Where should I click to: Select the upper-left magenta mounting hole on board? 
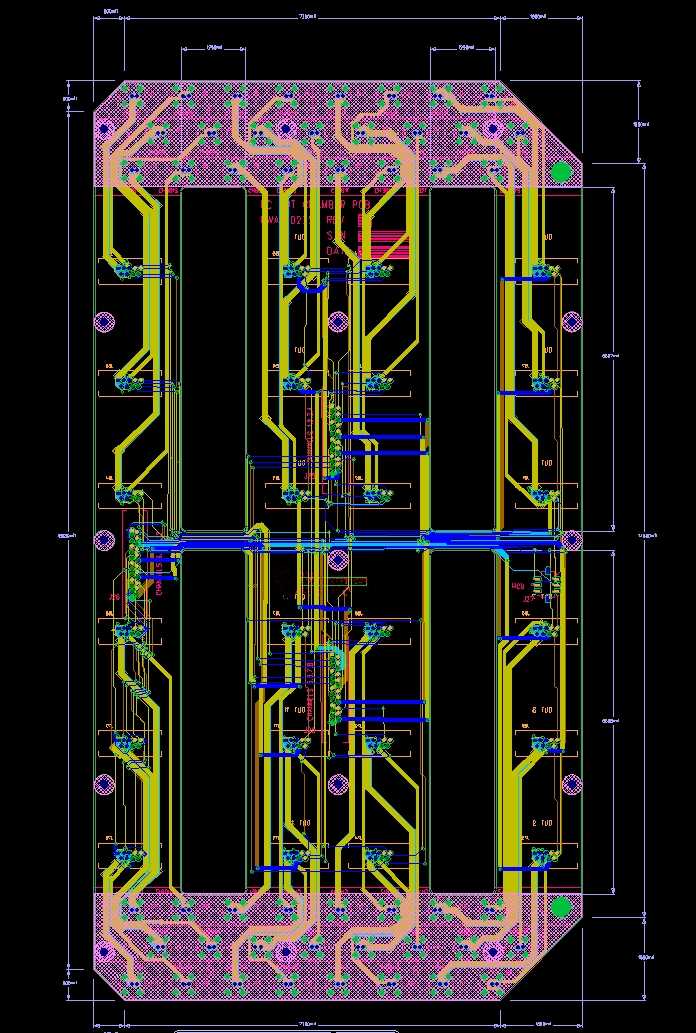click(104, 322)
